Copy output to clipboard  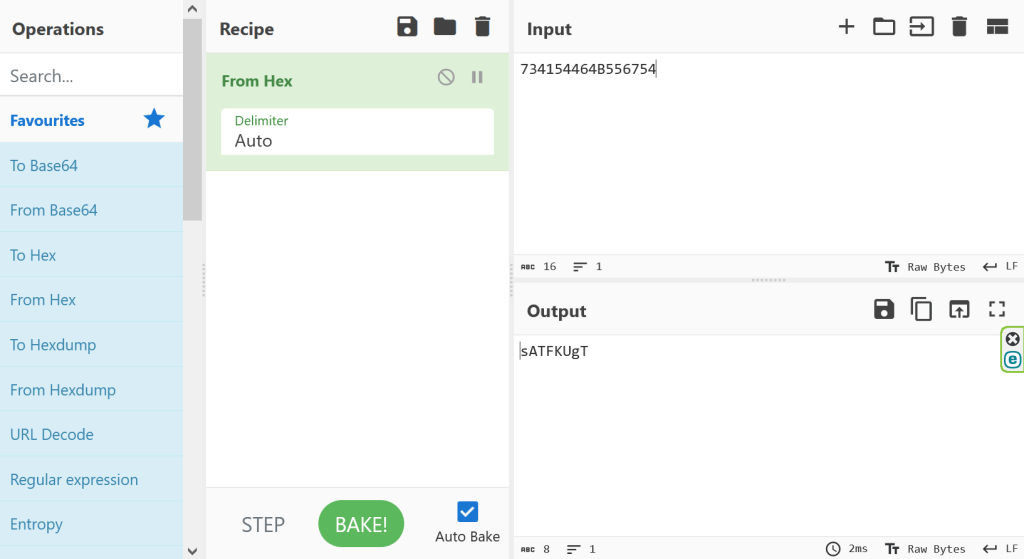(x=921, y=310)
